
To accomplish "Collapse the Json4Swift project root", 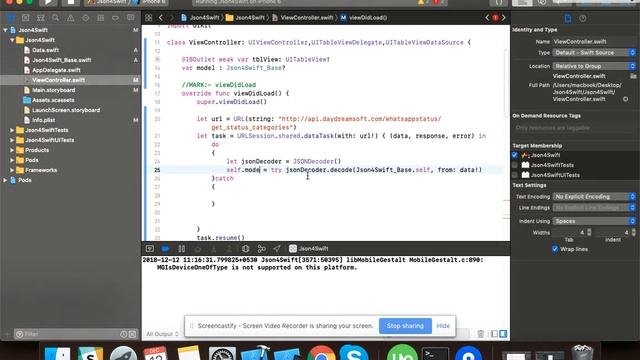I will [5, 30].
